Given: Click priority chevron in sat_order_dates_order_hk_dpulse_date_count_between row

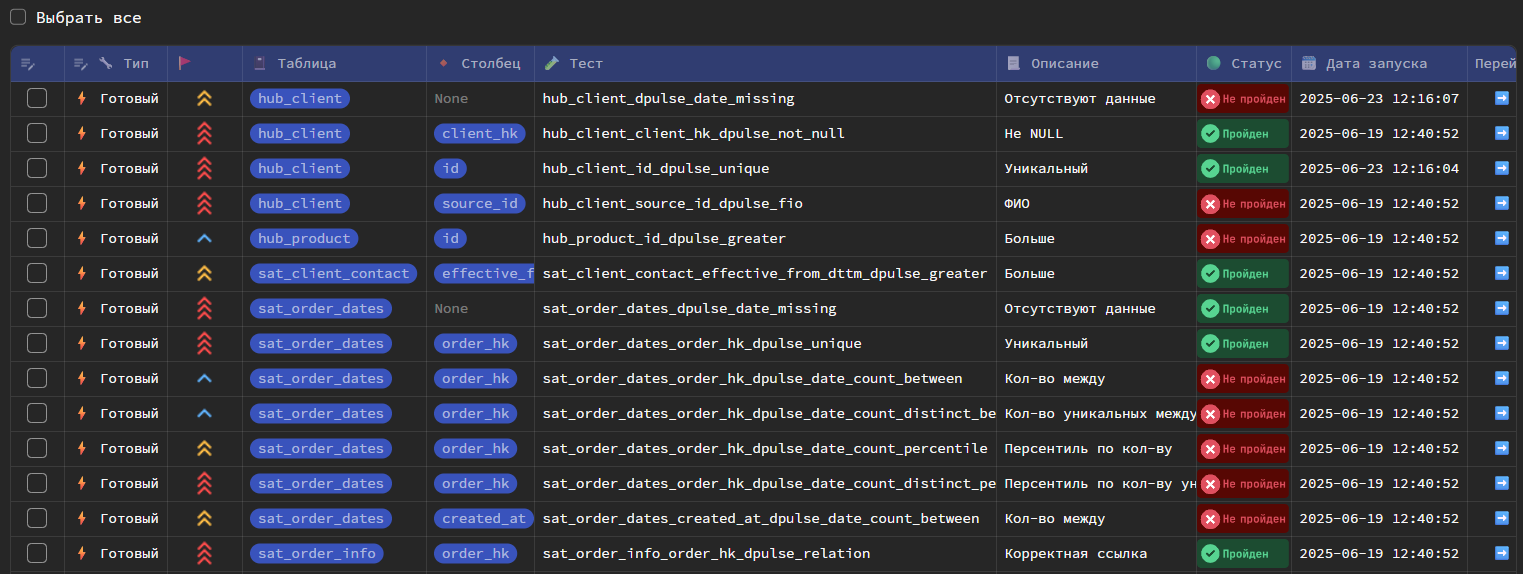Looking at the screenshot, I should (204, 378).
